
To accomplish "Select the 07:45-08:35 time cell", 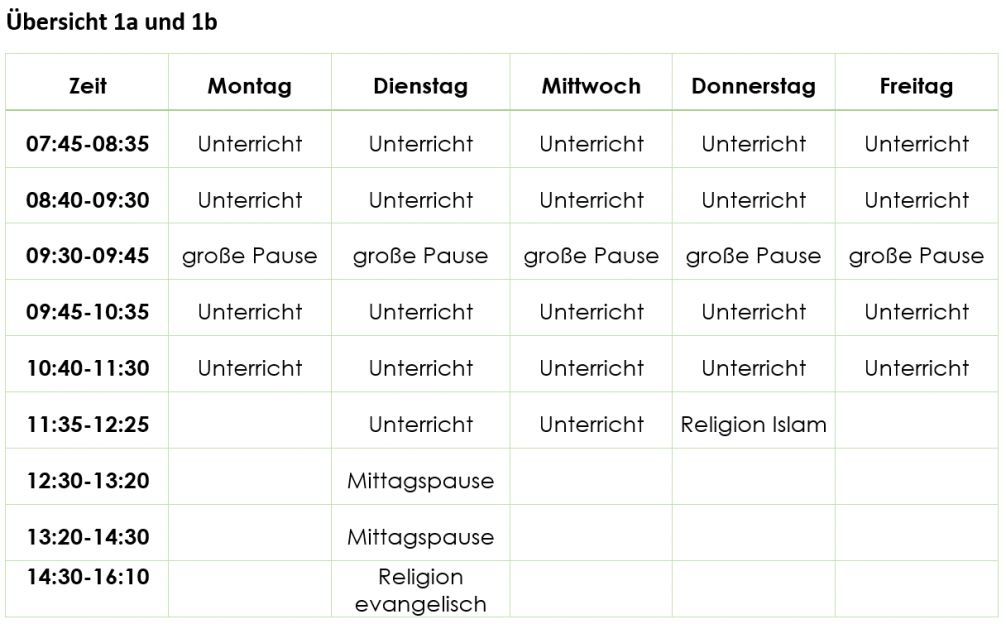I will [88, 144].
